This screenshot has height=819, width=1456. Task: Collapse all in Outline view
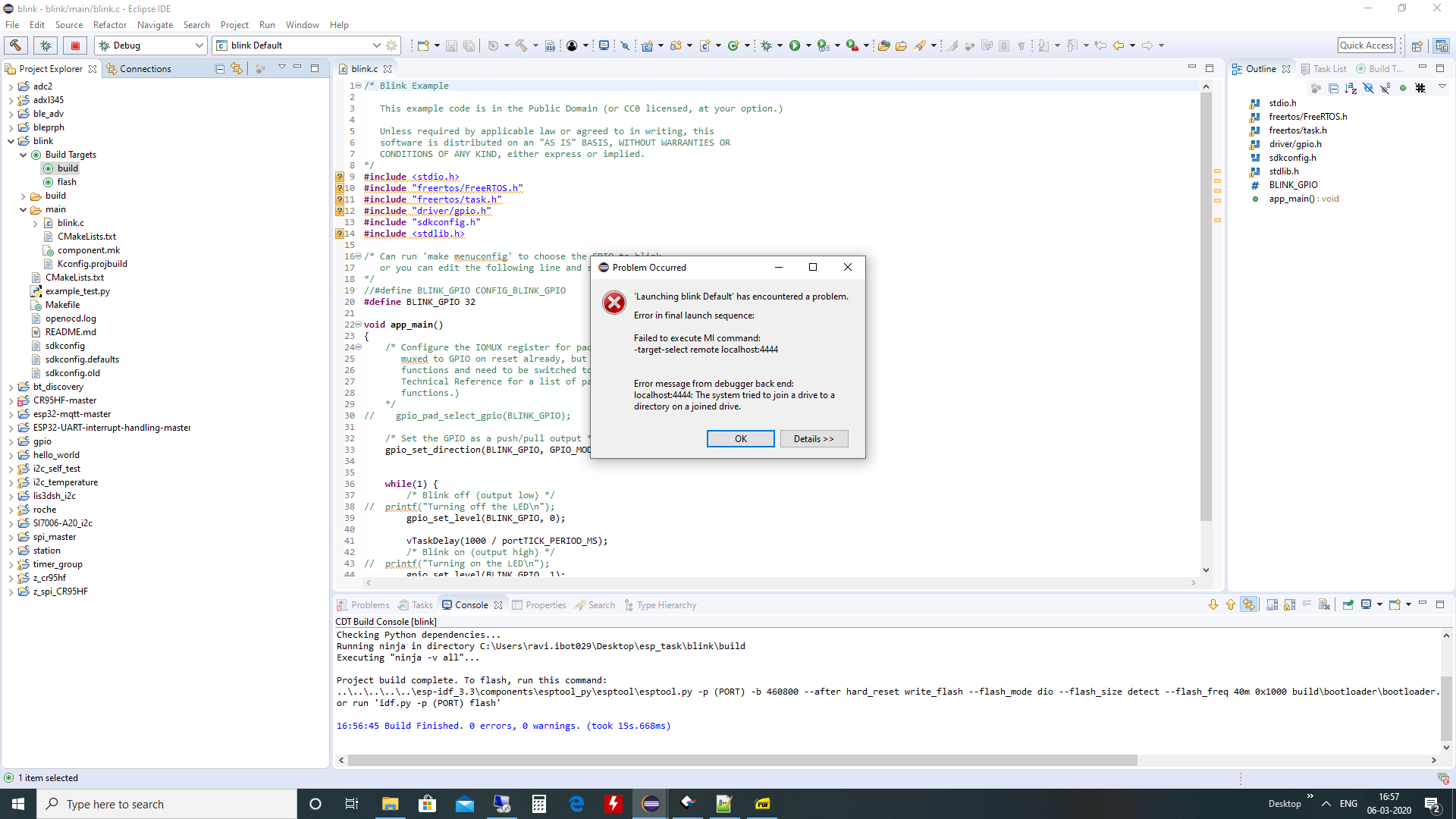[x=1333, y=89]
